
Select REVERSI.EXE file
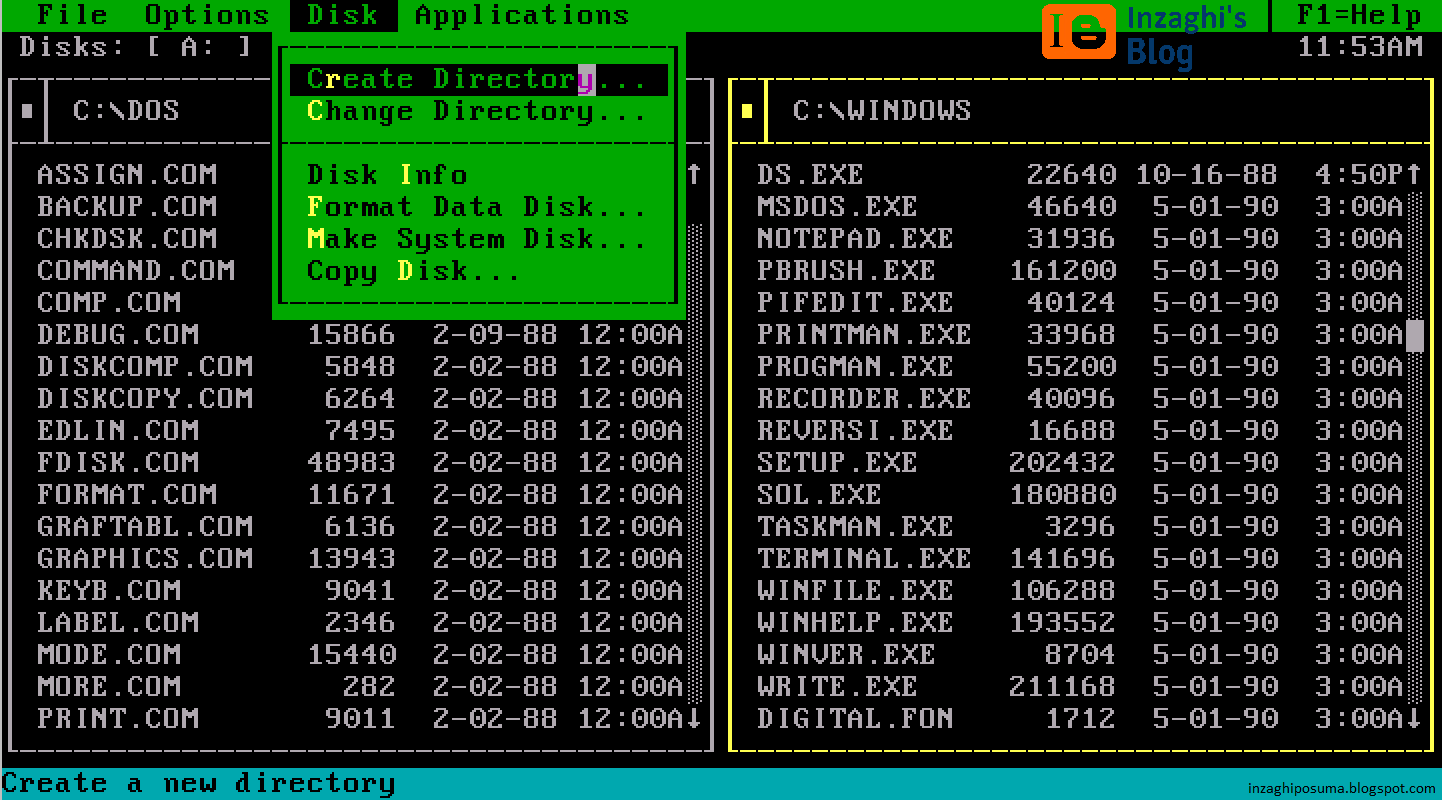[1080, 430]
